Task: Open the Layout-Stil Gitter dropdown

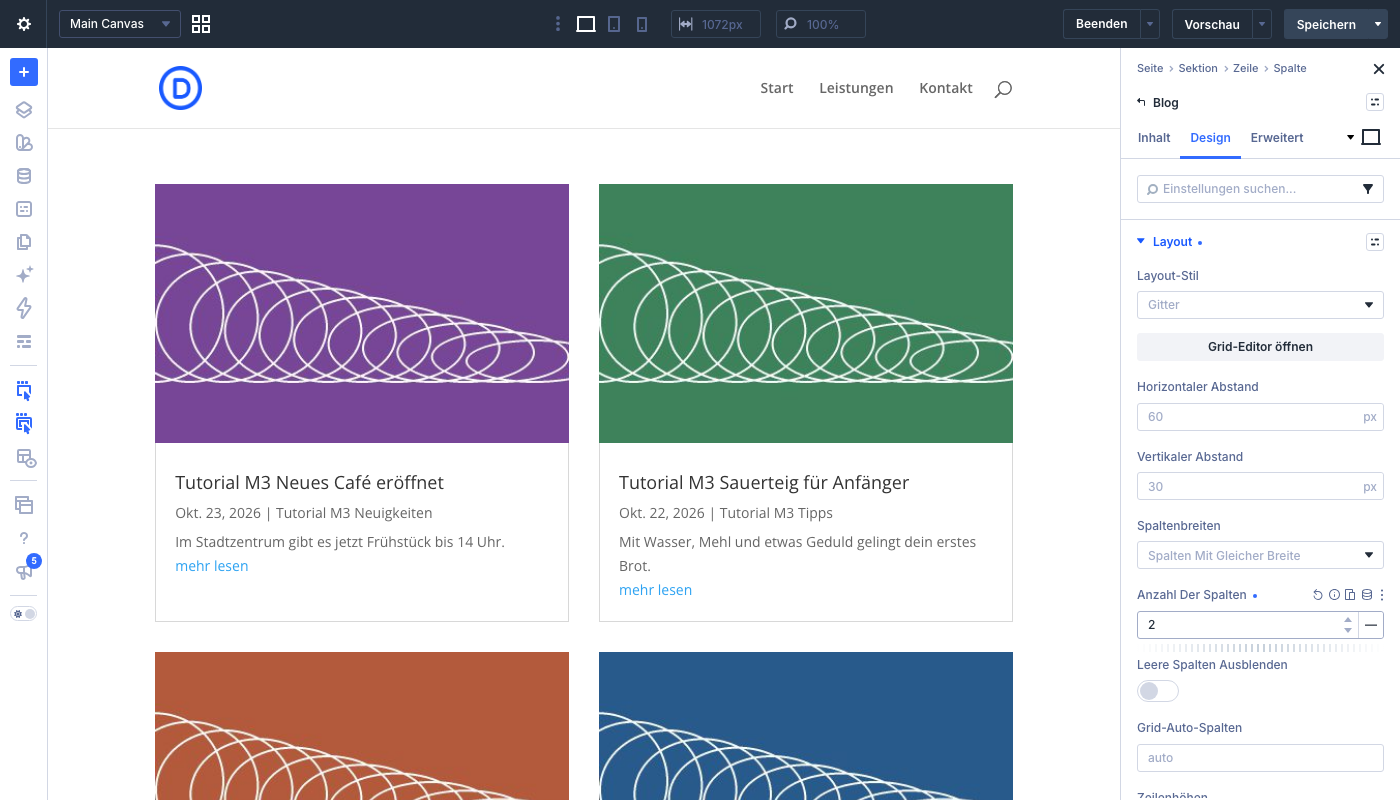Action: [1260, 305]
